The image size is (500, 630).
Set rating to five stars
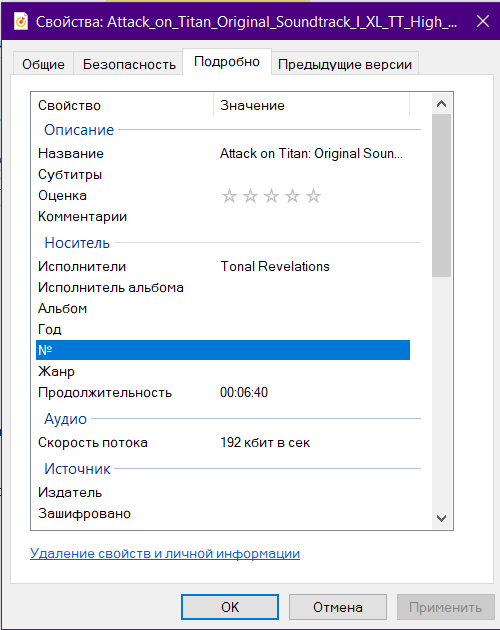click(313, 196)
